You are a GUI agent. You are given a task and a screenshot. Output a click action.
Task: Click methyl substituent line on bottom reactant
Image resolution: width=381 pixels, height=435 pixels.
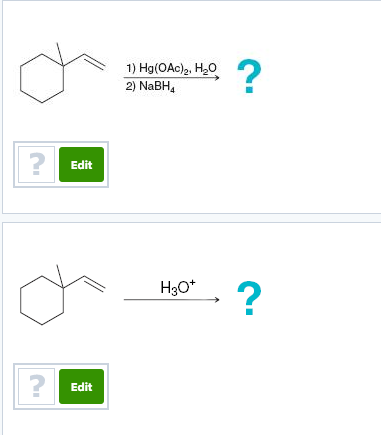coord(60,276)
